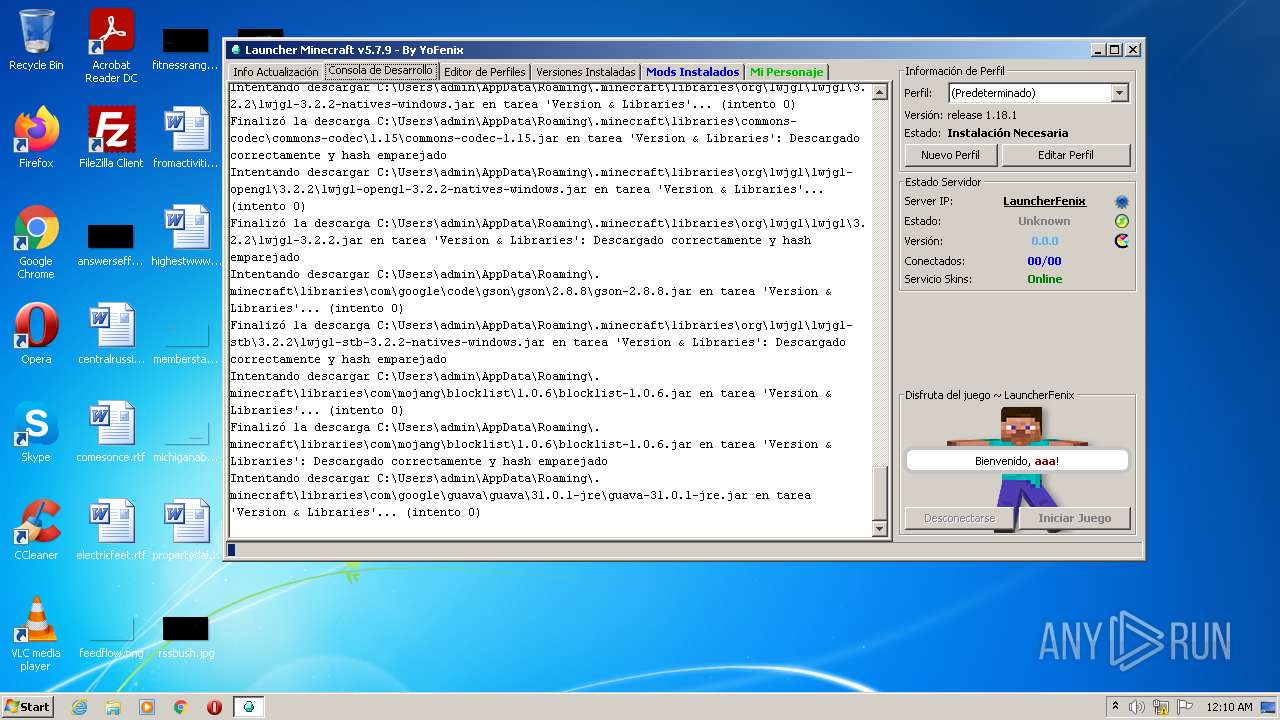This screenshot has width=1280, height=720.
Task: Click the console scrollbar down arrow
Action: 880,529
